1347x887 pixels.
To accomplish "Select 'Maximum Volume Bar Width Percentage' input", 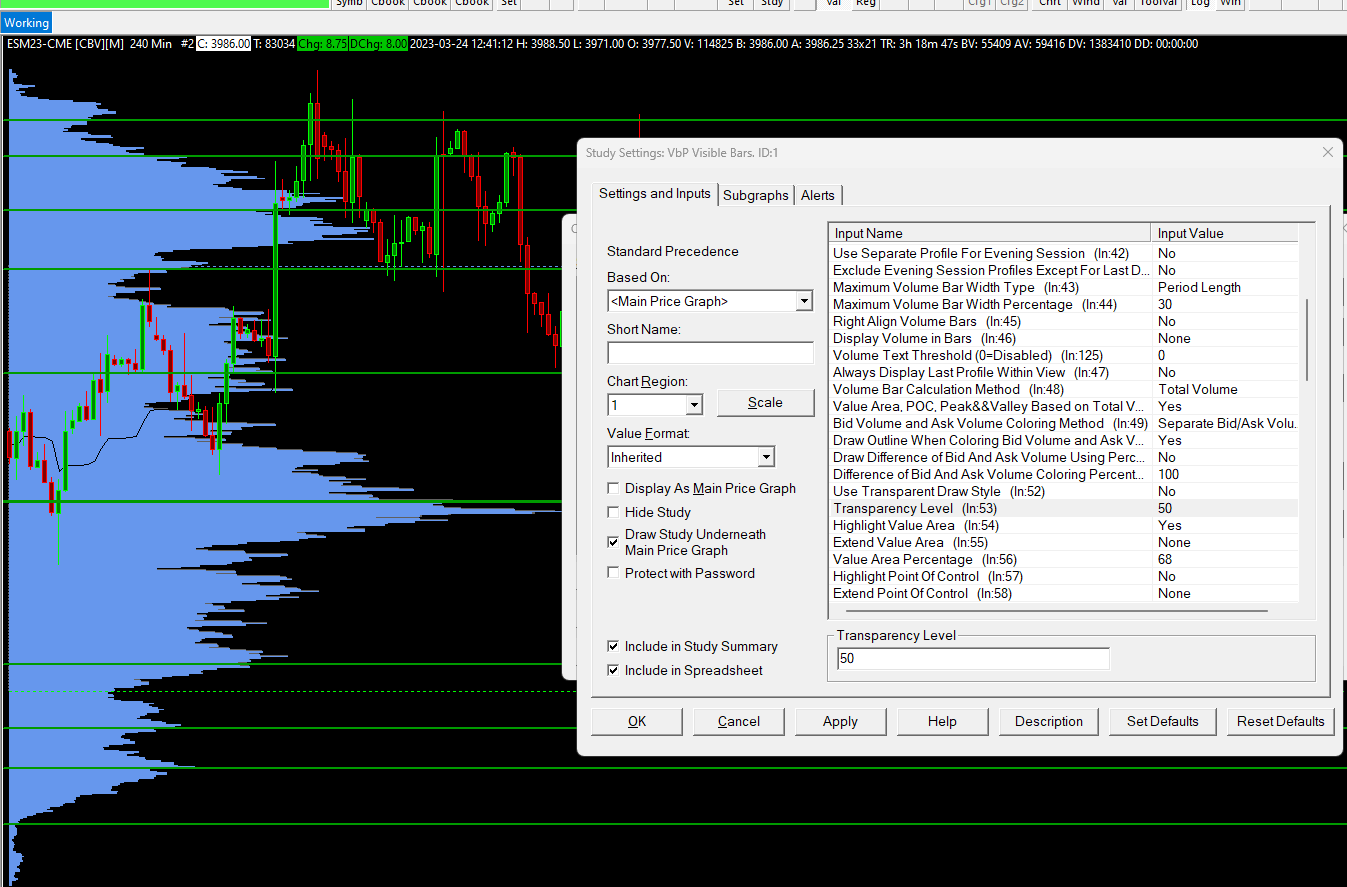I will 1064,304.
